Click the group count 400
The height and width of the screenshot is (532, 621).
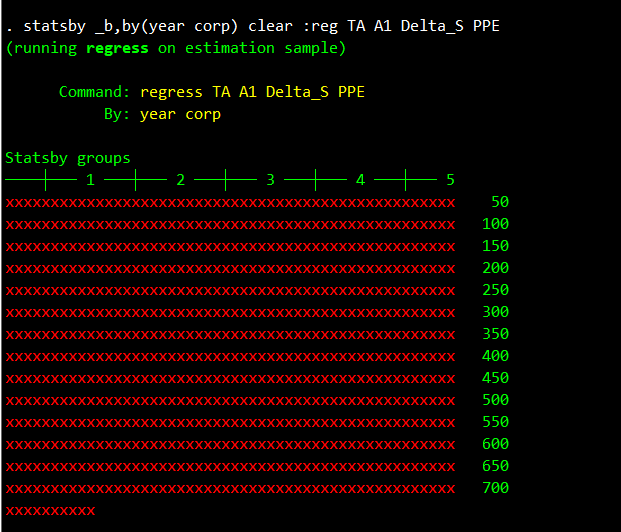point(495,356)
